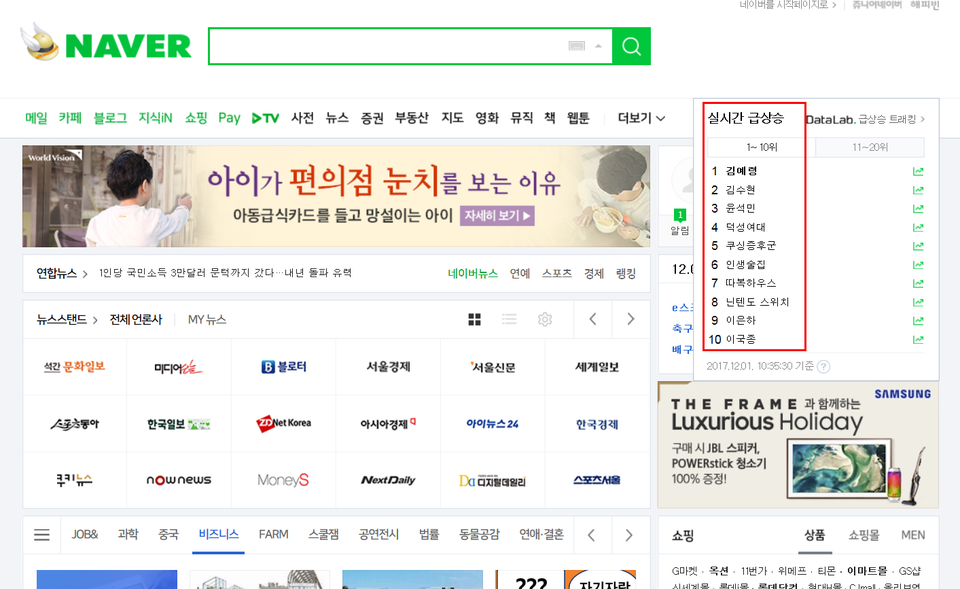Open the Naver TV icon link

265,118
